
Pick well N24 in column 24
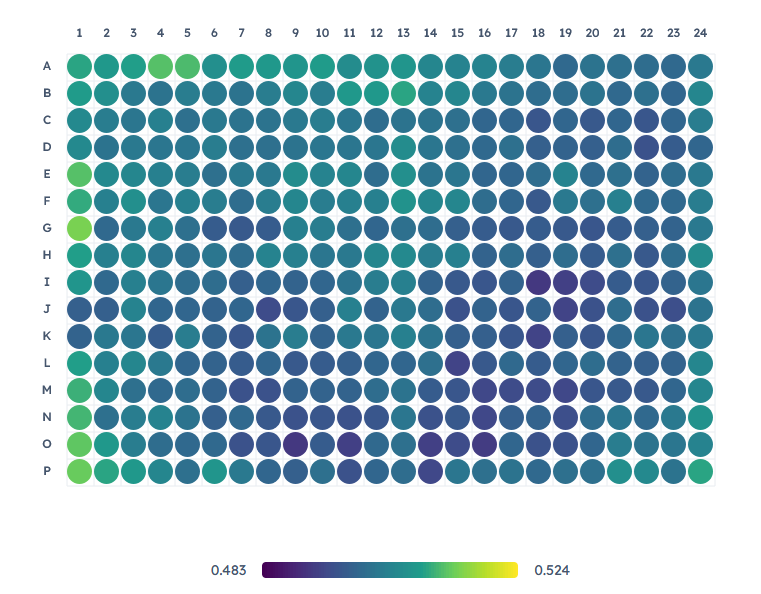tap(700, 417)
